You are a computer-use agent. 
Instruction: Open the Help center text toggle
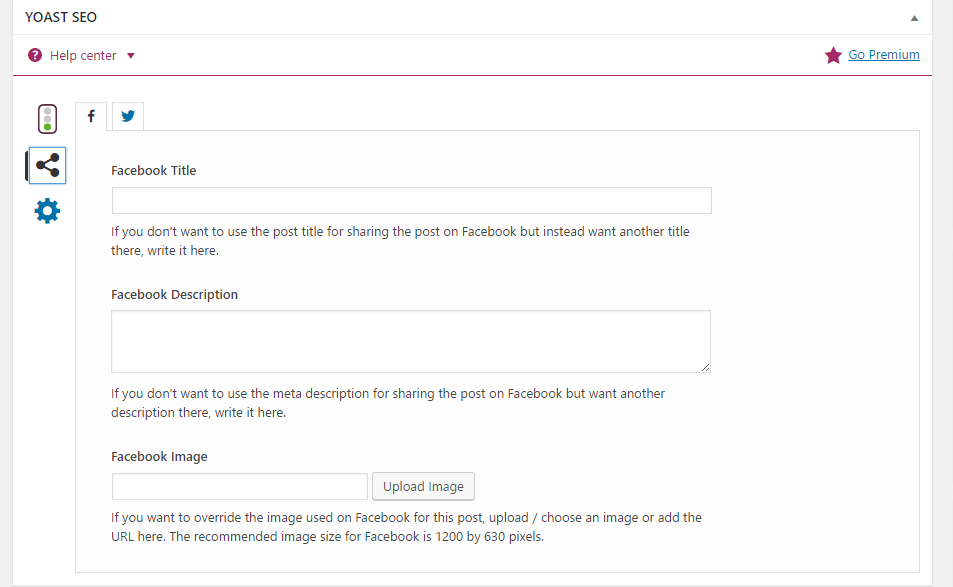[x=83, y=55]
